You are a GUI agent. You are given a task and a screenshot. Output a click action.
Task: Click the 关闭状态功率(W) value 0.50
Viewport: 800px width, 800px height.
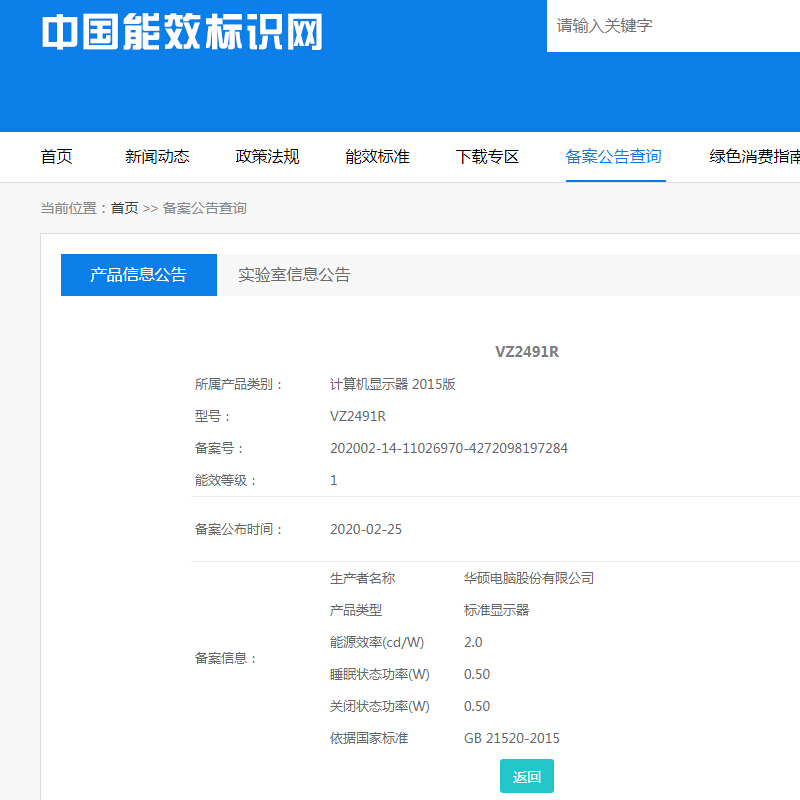tap(477, 707)
